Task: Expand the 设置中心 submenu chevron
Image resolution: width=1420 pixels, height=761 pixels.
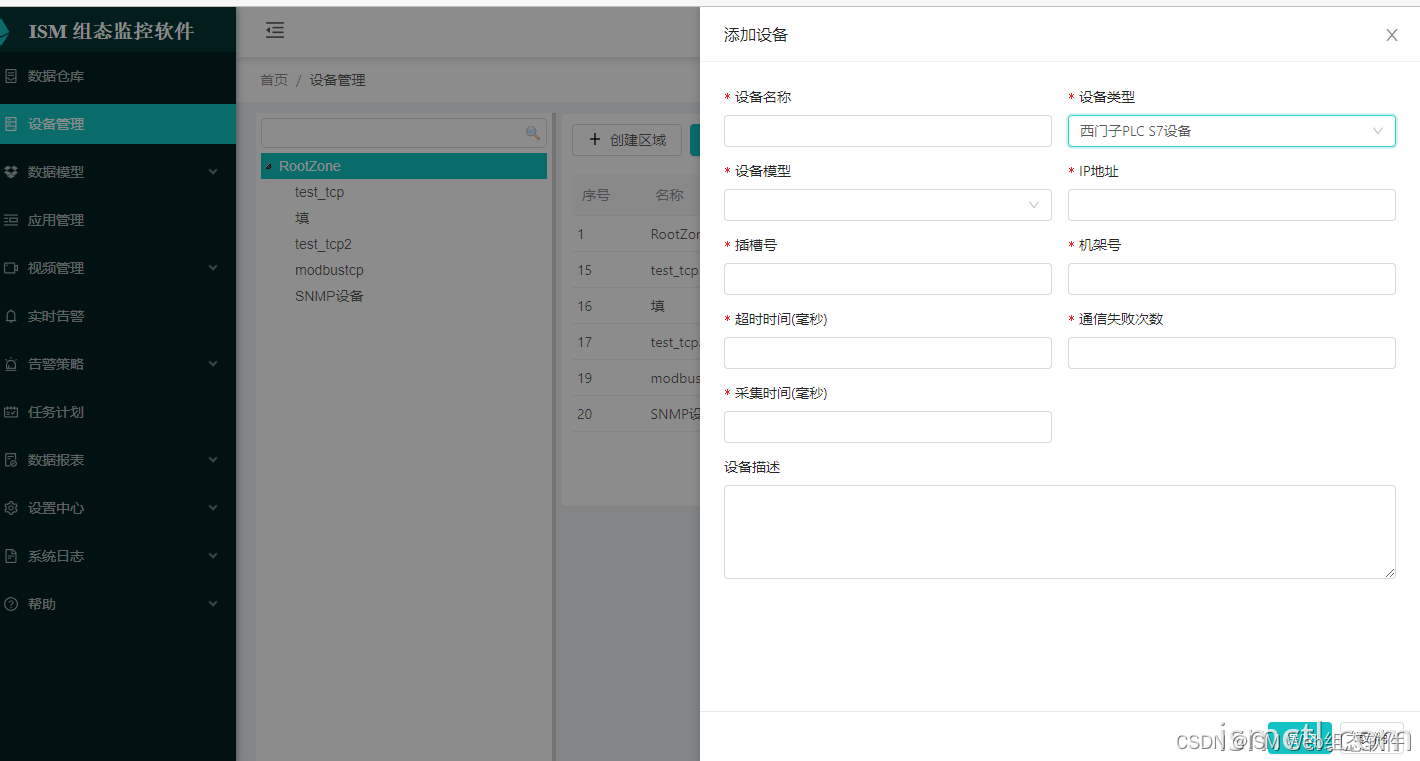Action: [x=213, y=508]
